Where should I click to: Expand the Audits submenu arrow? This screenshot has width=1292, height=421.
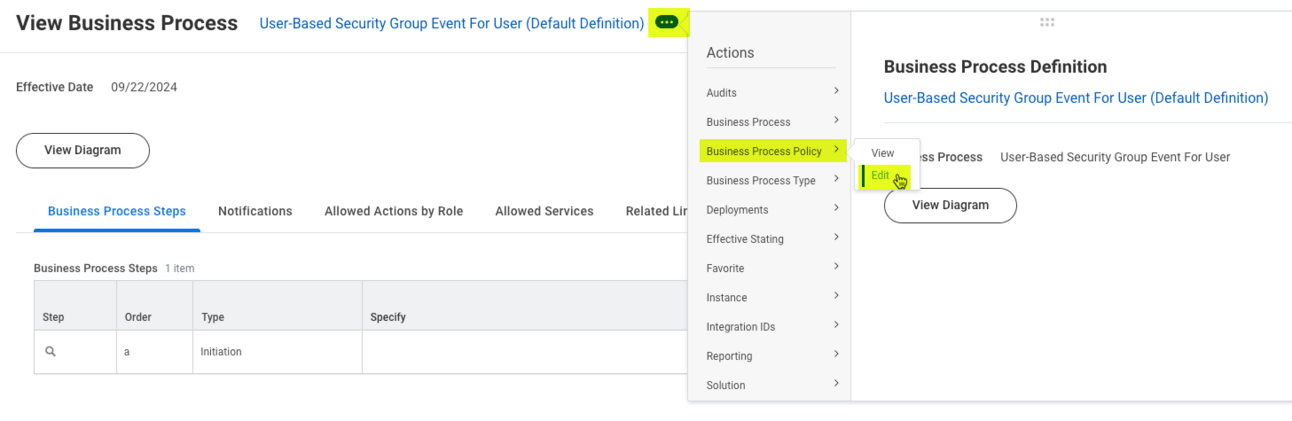(x=836, y=92)
